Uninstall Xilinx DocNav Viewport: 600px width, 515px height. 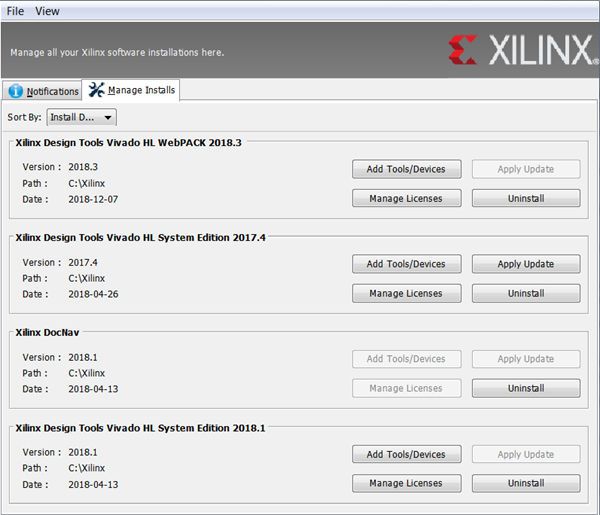coord(526,388)
